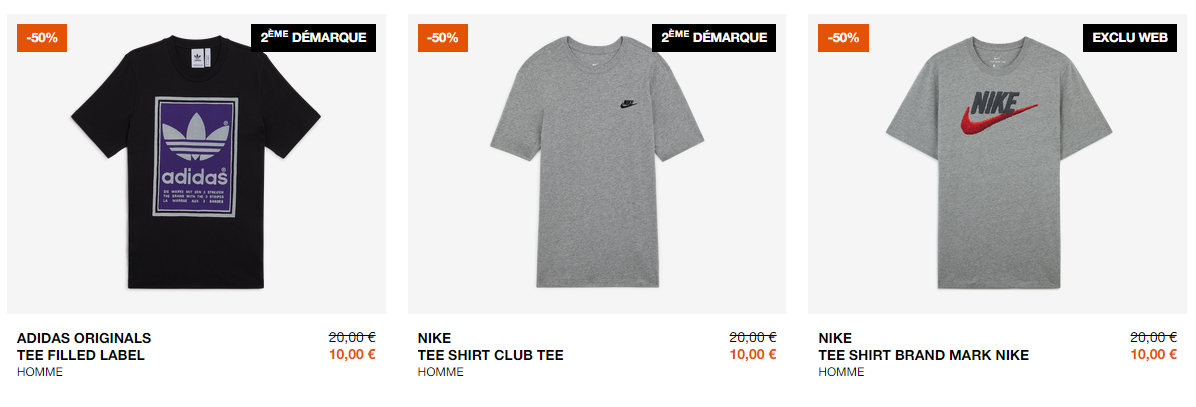
Task: Click 10,00 € price of Adidas tee
Action: point(352,354)
